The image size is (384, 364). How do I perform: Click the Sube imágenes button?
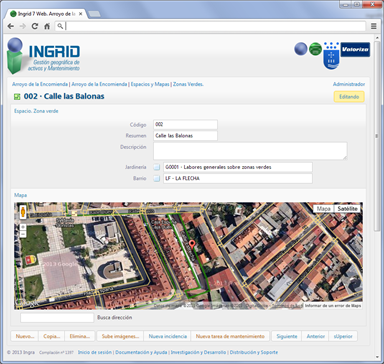[120, 336]
